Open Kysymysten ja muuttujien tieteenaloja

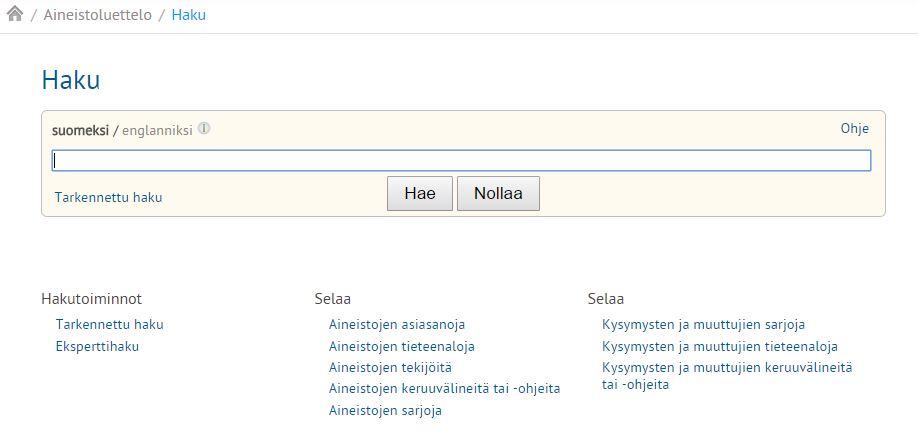pos(720,346)
